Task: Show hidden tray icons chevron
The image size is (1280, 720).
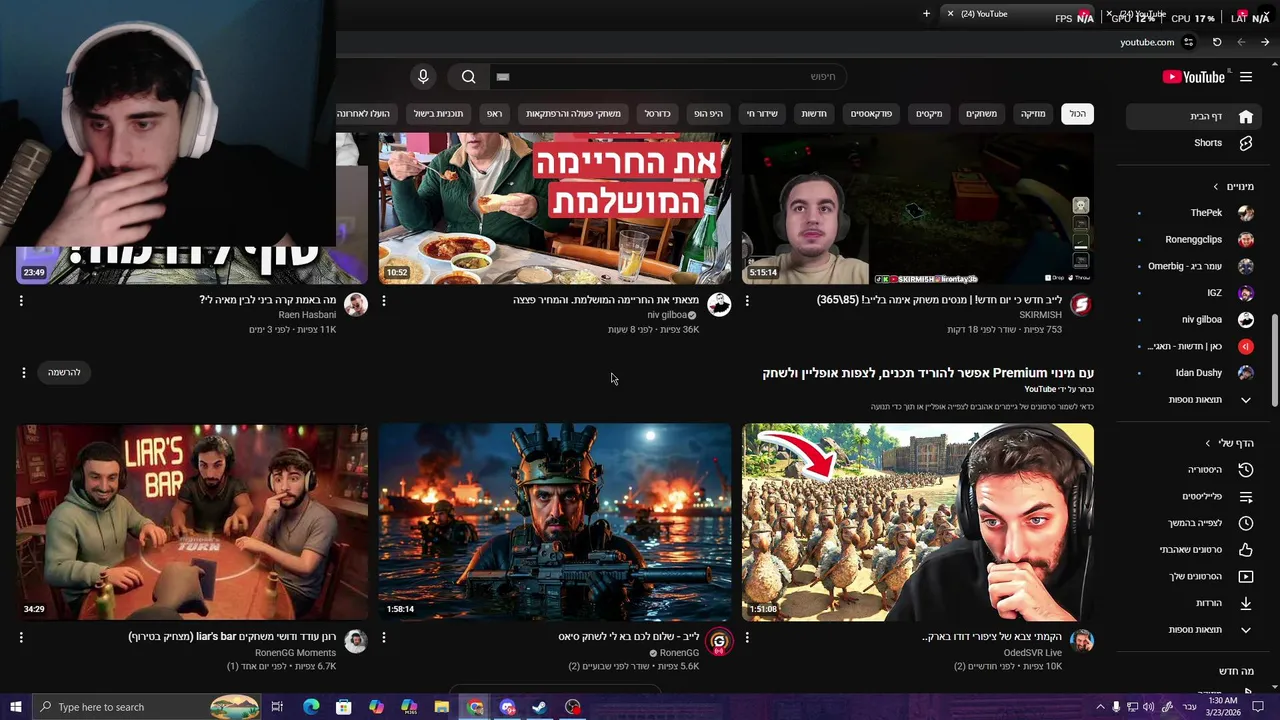Action: (x=1100, y=707)
